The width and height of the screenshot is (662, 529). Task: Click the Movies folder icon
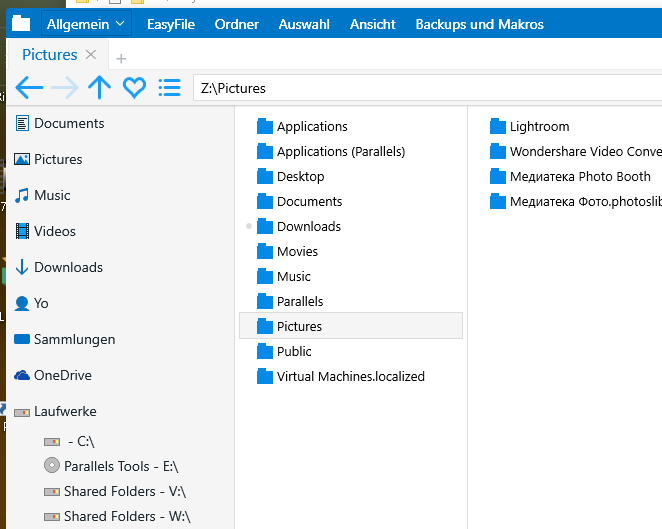click(265, 251)
